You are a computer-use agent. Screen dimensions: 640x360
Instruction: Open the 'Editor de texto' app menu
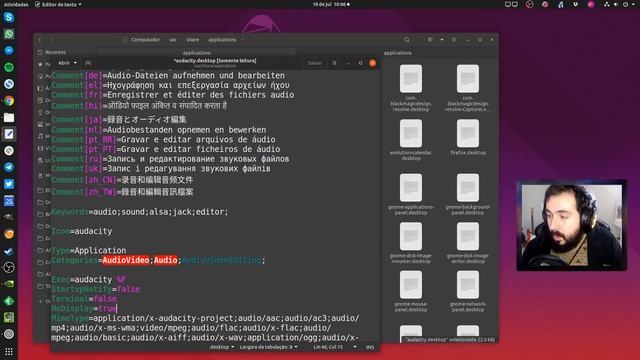click(58, 4)
